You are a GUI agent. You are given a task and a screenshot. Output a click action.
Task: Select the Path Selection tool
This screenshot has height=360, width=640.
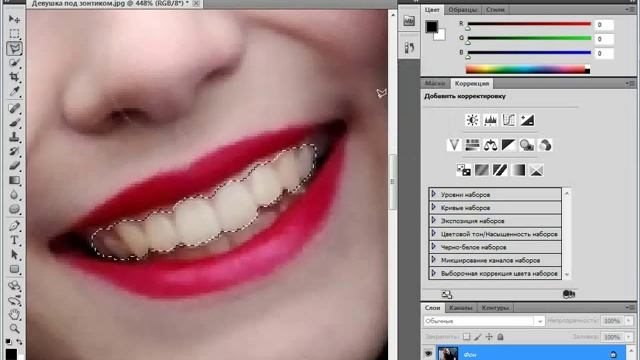[14, 255]
